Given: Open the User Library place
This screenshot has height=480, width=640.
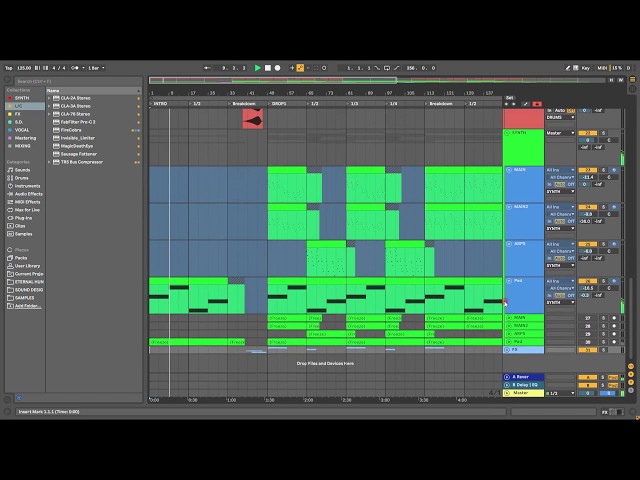Looking at the screenshot, I should coord(27,266).
